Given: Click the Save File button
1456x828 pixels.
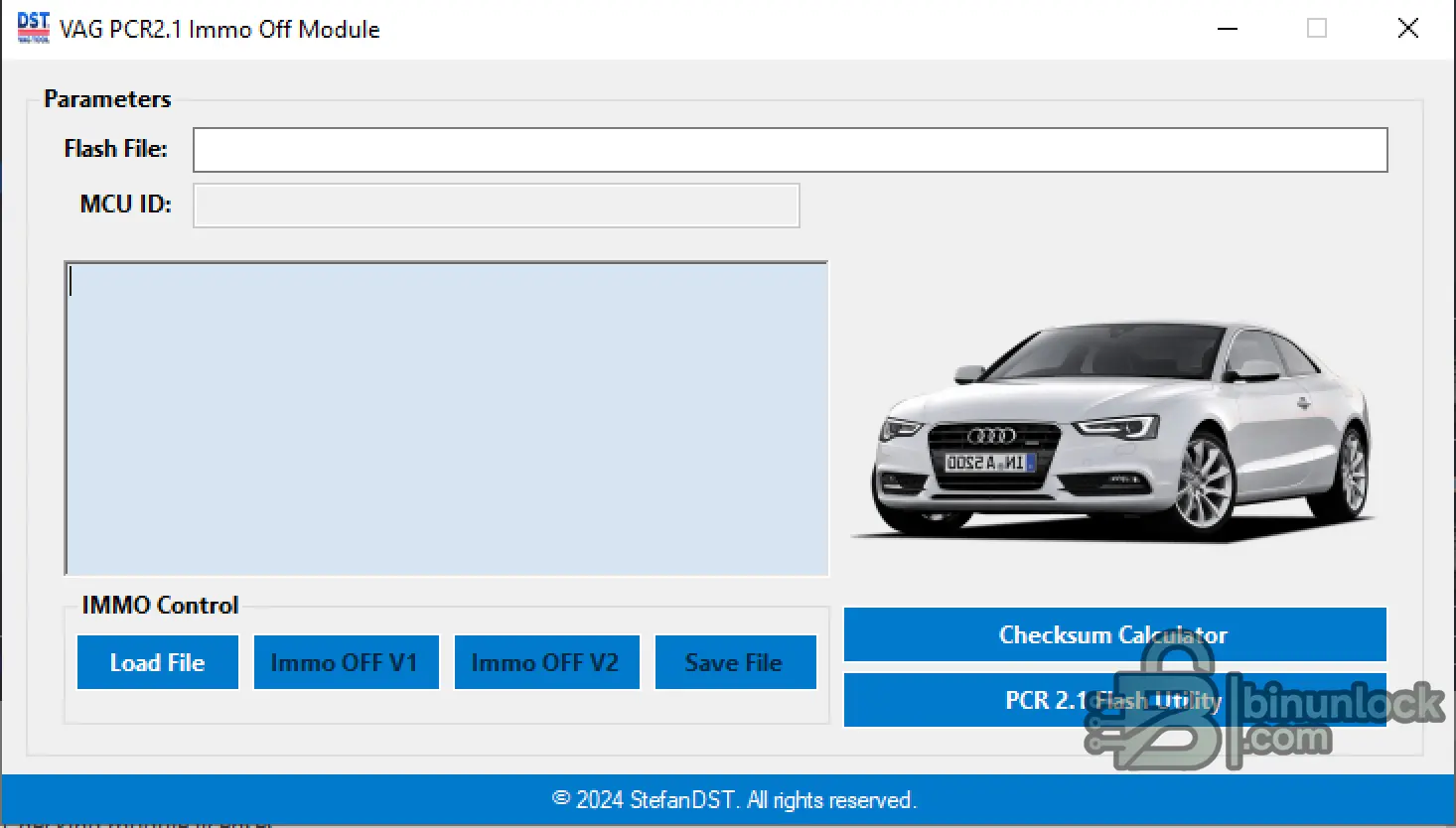Looking at the screenshot, I should [736, 662].
